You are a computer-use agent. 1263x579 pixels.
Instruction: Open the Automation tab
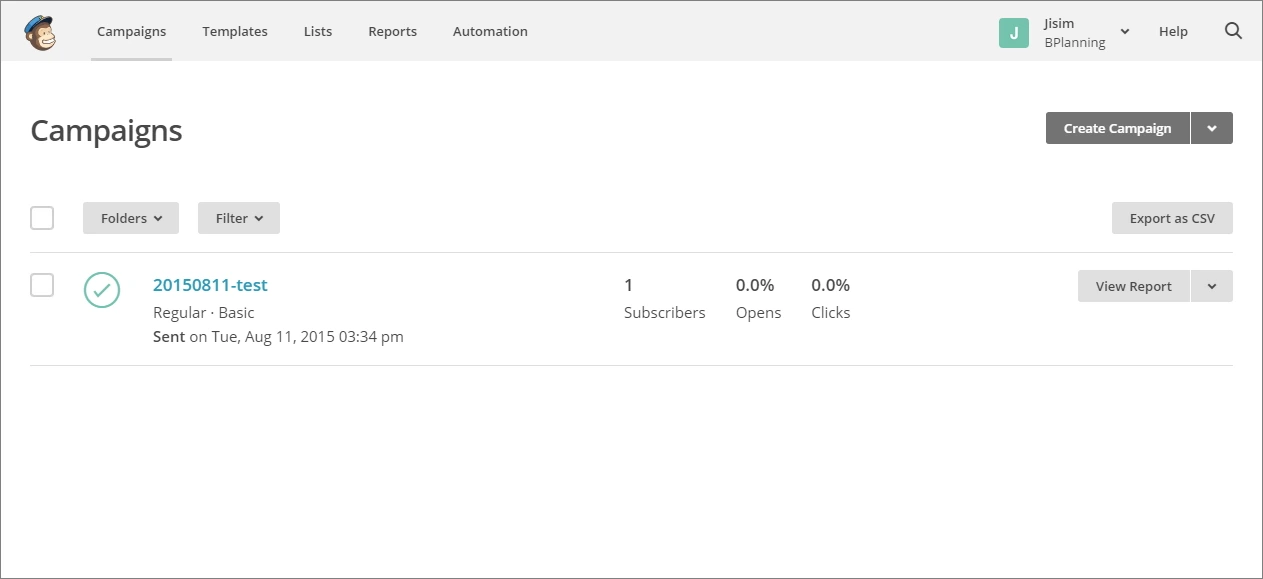tap(490, 31)
